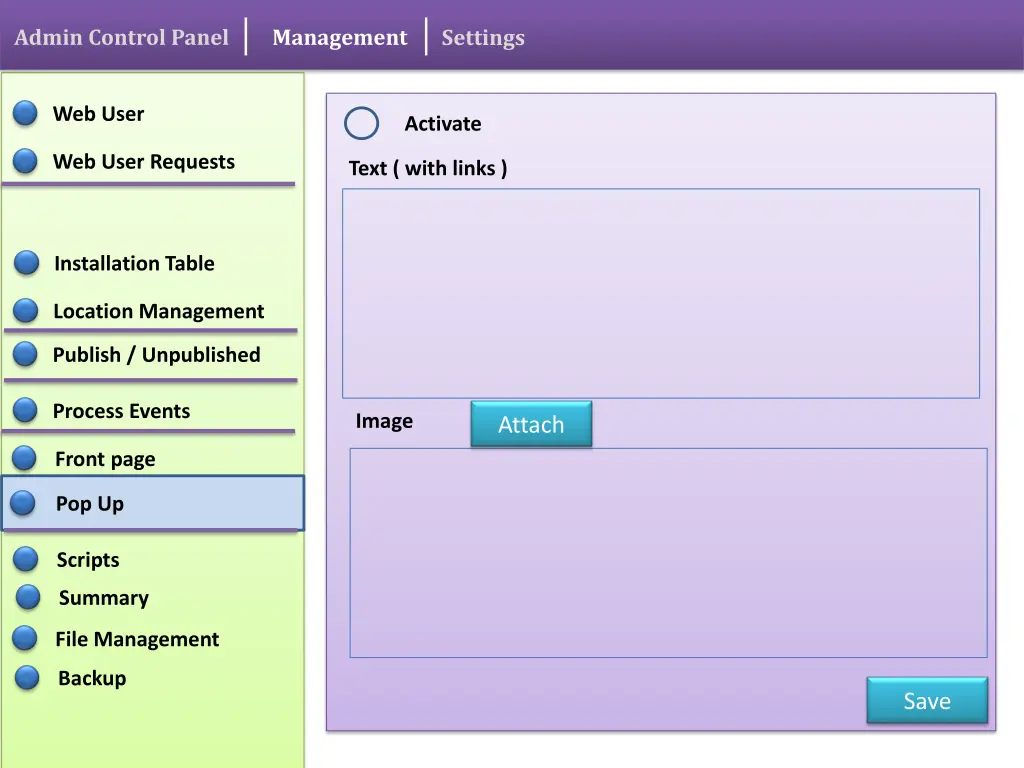Screen dimensions: 1024x768
Task: Click the bullet icon next to Scripts
Action: pyautogui.click(x=26, y=560)
